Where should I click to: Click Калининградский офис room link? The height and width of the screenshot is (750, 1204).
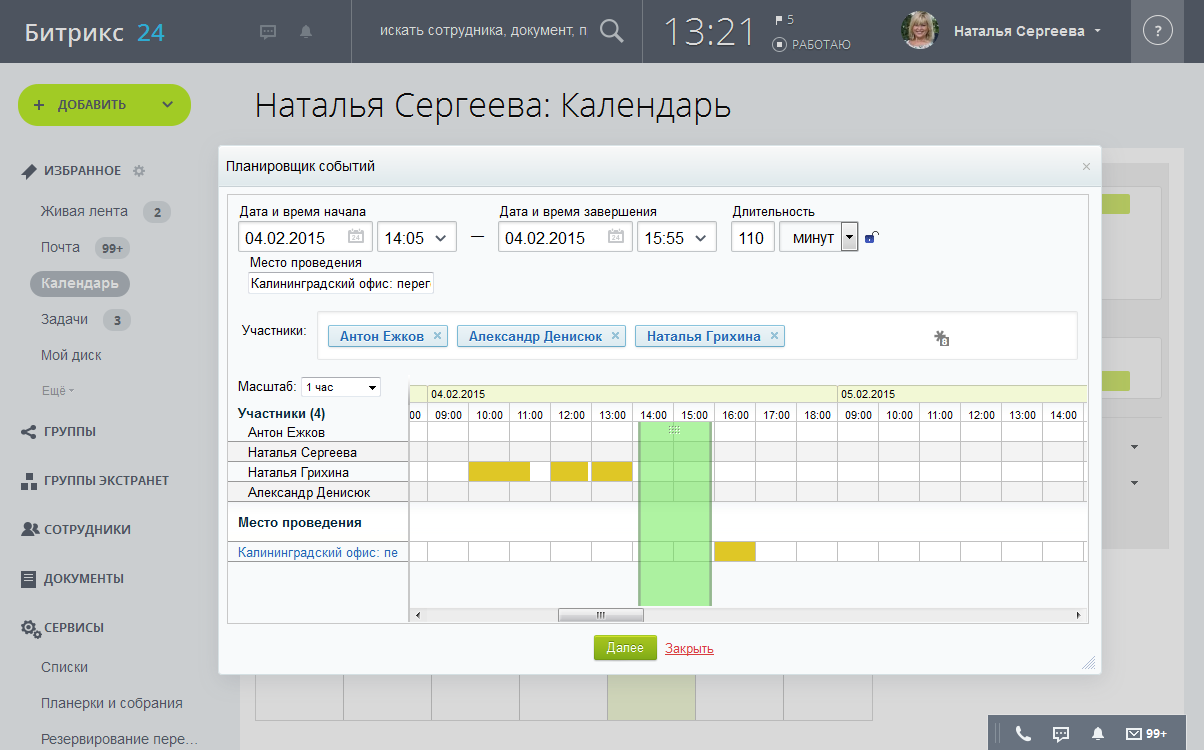click(317, 552)
